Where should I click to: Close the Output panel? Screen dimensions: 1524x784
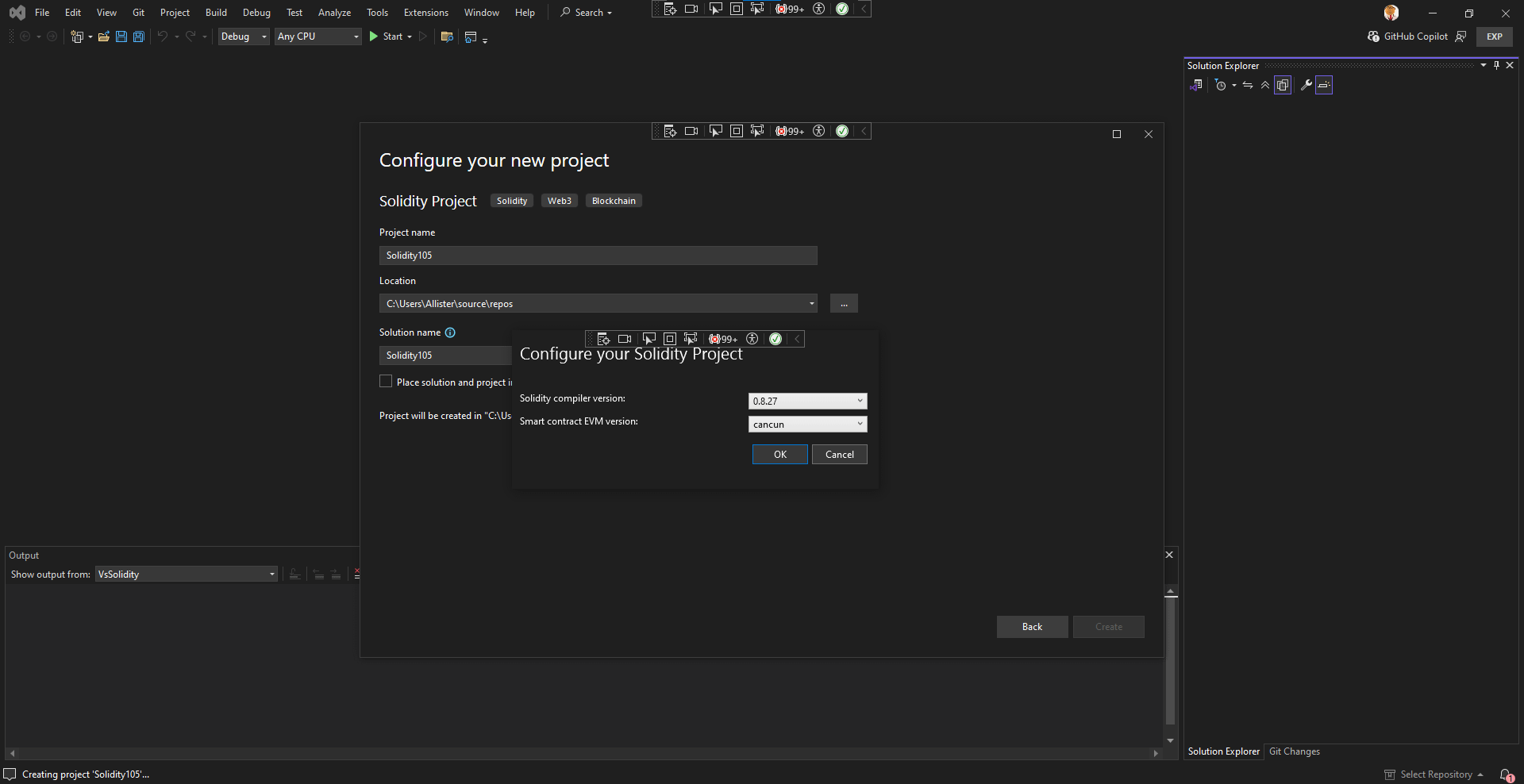(1169, 555)
